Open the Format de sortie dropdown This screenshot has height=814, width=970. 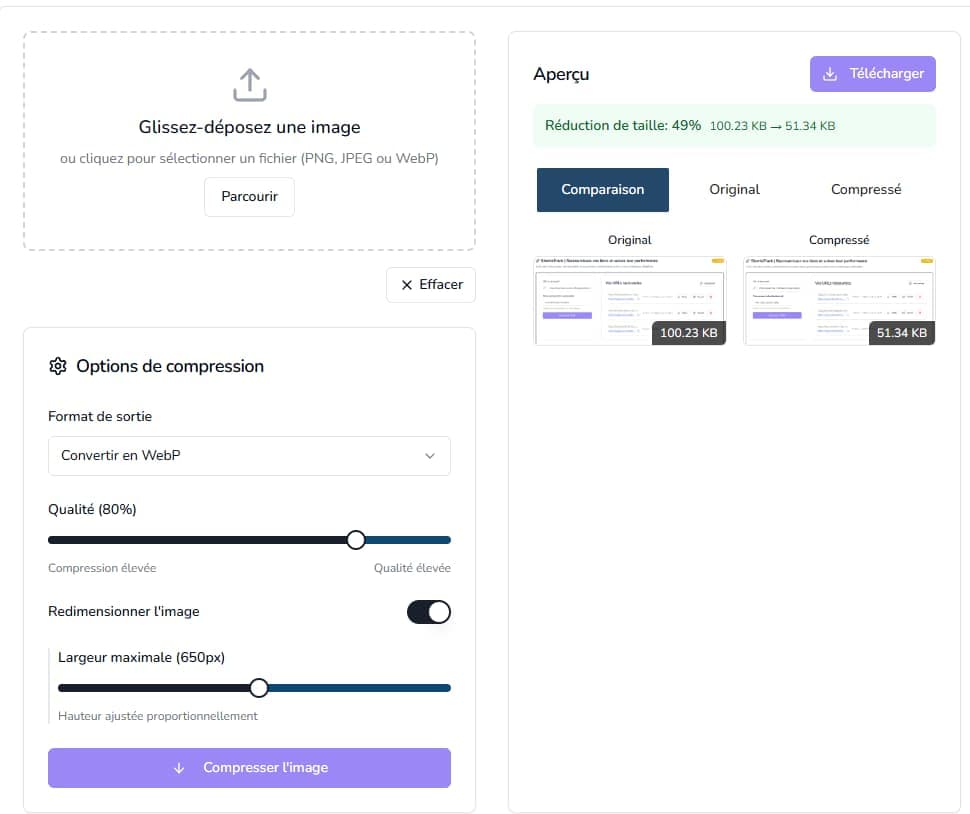click(x=249, y=456)
